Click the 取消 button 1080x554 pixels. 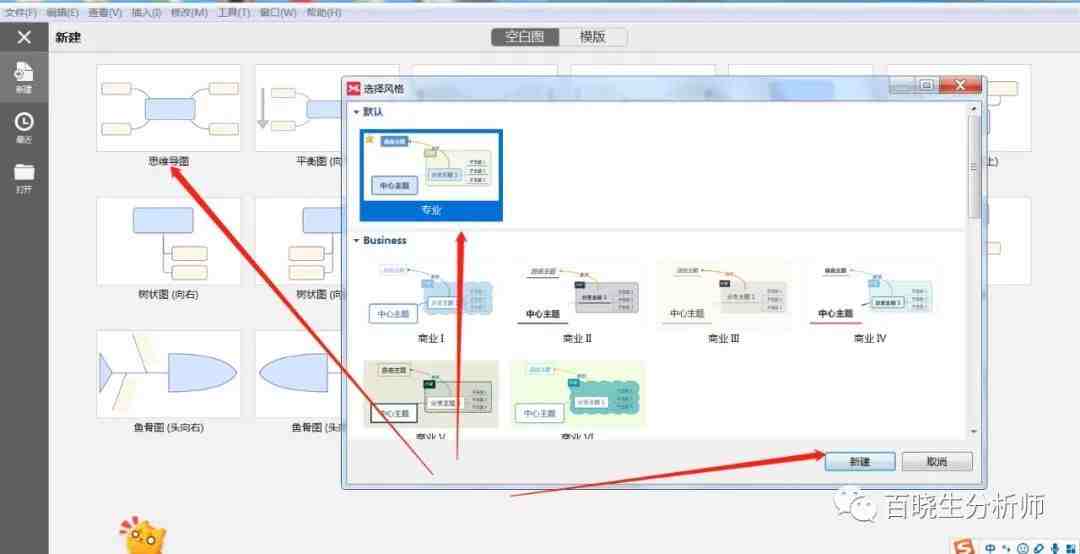(x=937, y=462)
